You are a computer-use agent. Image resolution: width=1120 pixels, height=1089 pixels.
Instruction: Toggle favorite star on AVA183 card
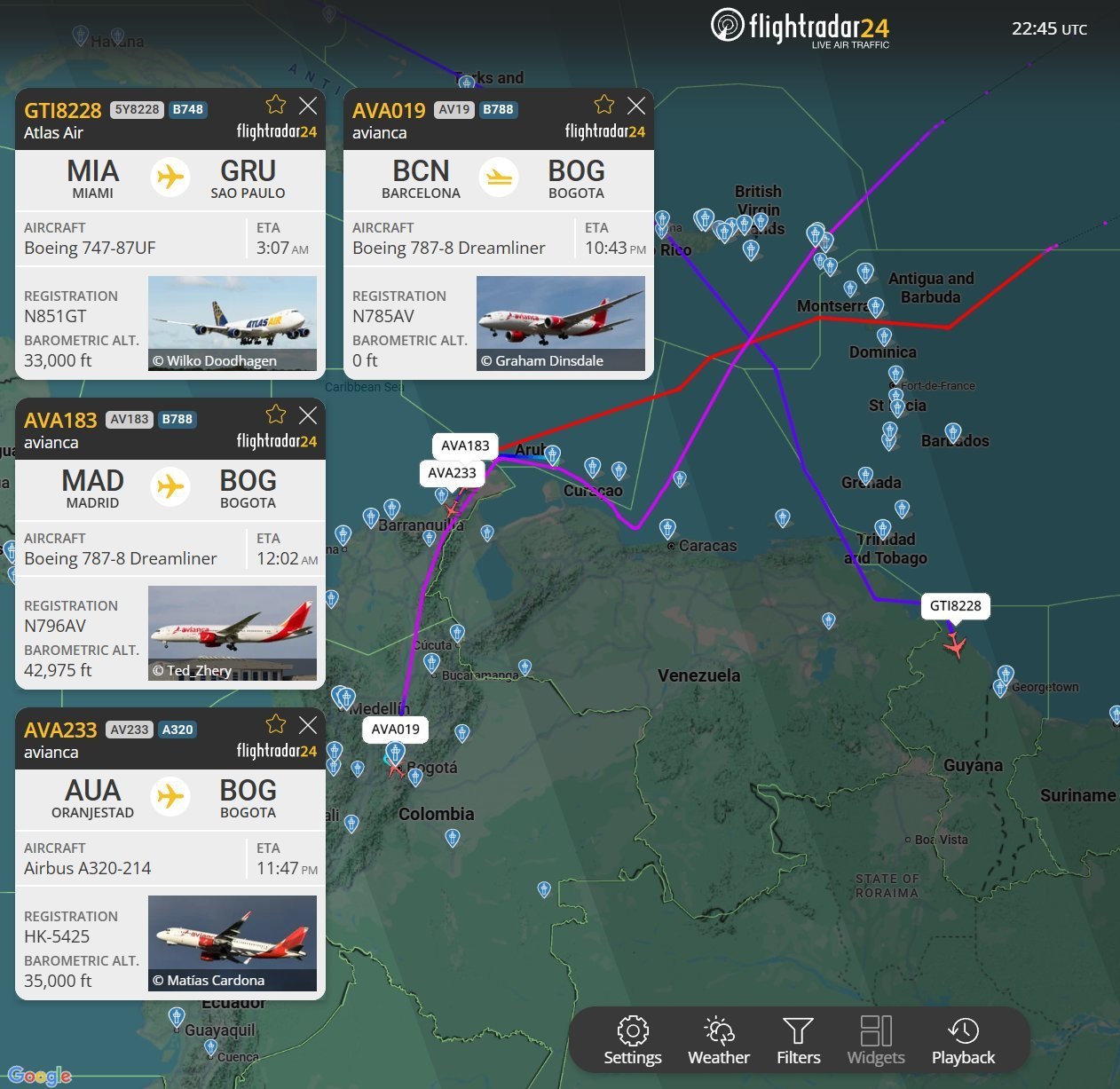tap(276, 415)
